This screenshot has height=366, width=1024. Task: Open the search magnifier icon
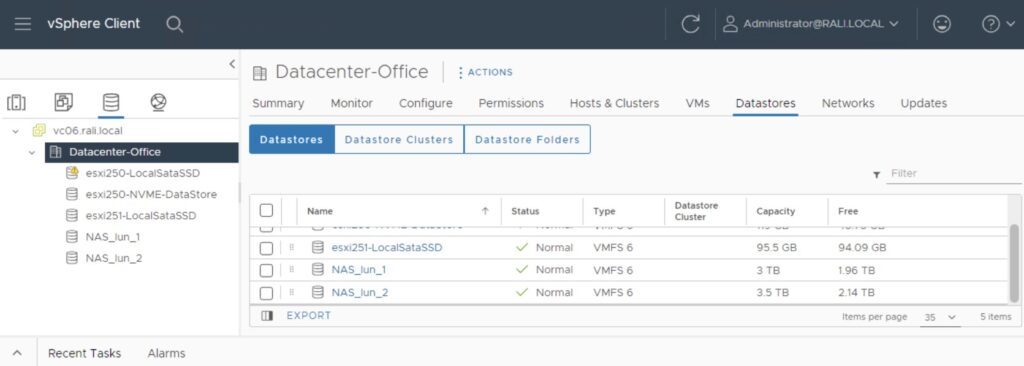(x=174, y=25)
